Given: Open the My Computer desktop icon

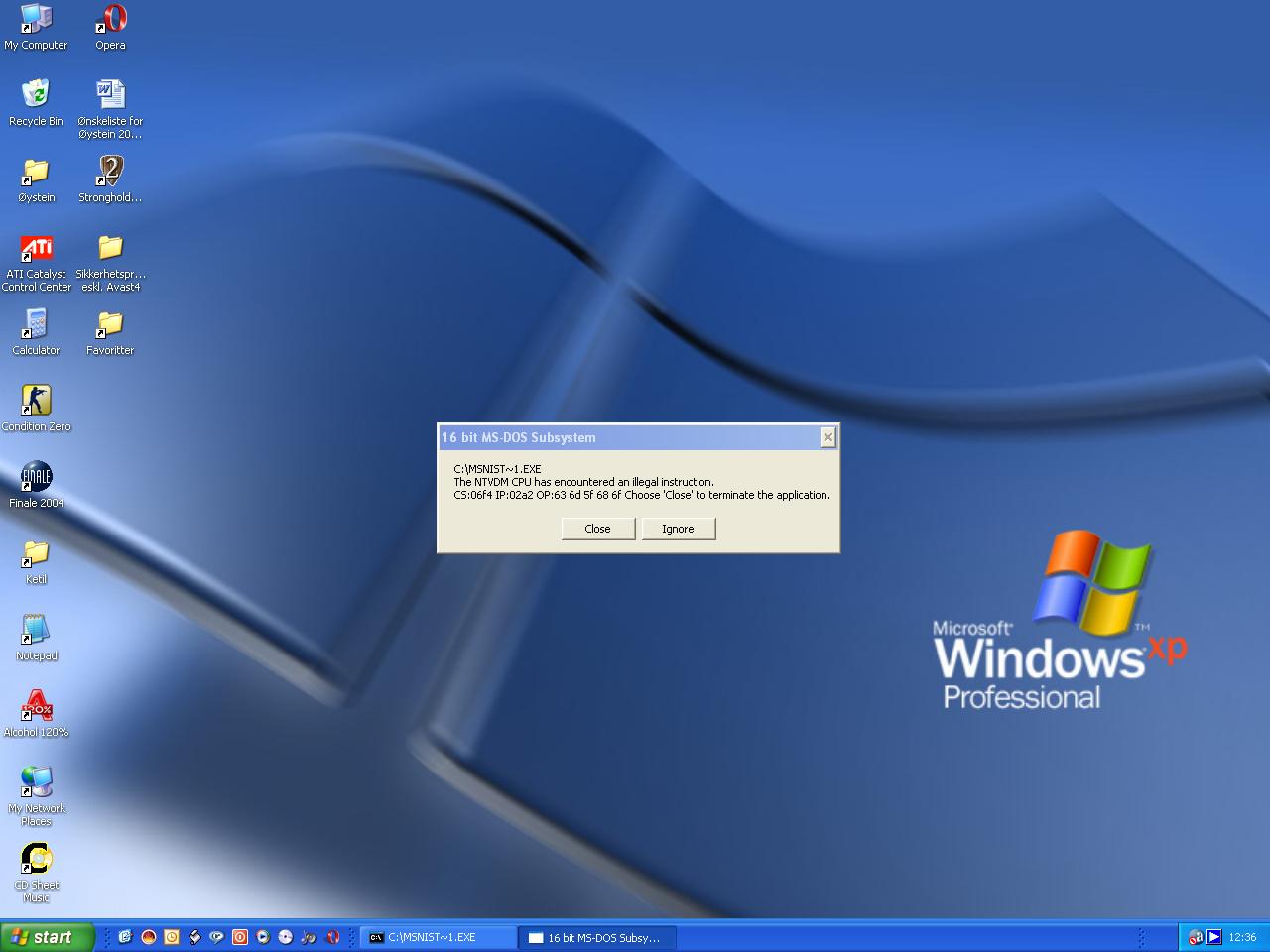Looking at the screenshot, I should pos(36,27).
